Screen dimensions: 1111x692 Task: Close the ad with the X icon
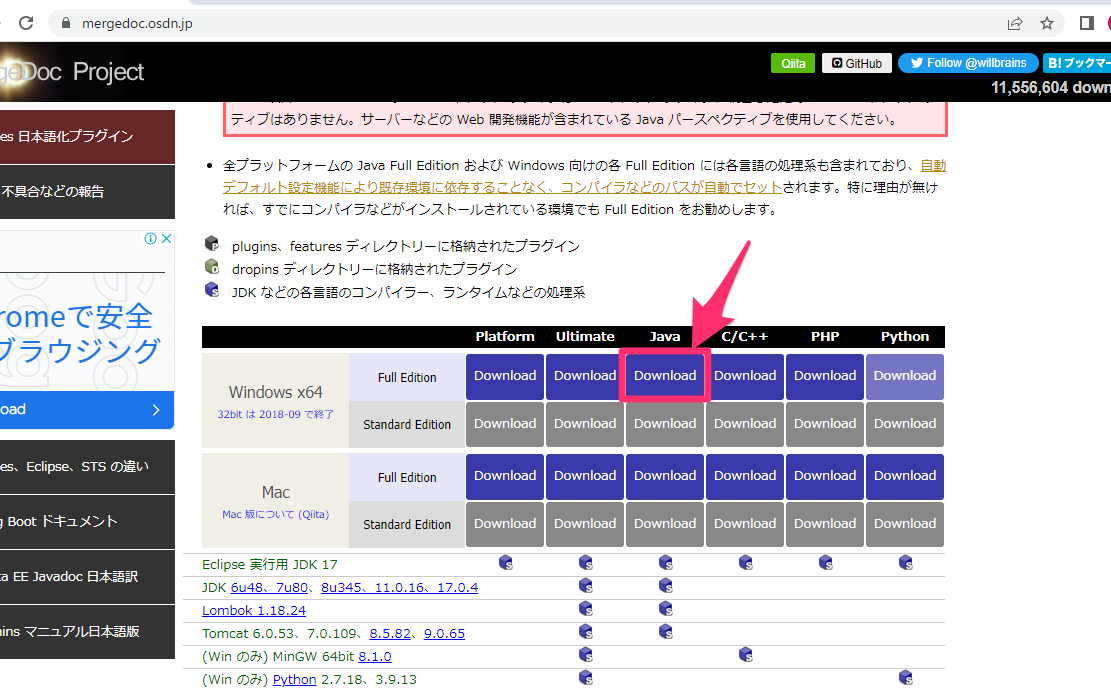coord(165,239)
